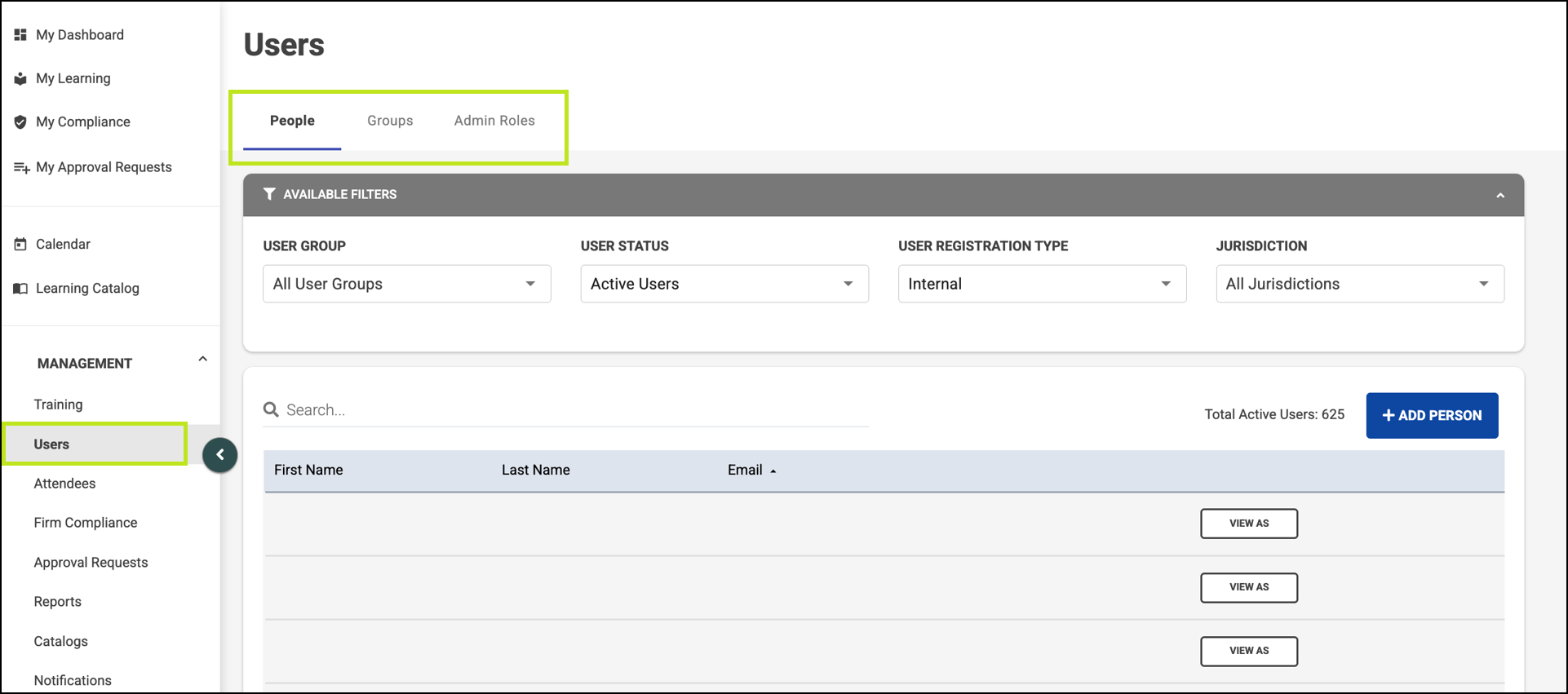Click the Calendar icon in sidebar
This screenshot has width=1568, height=694.
[x=20, y=244]
